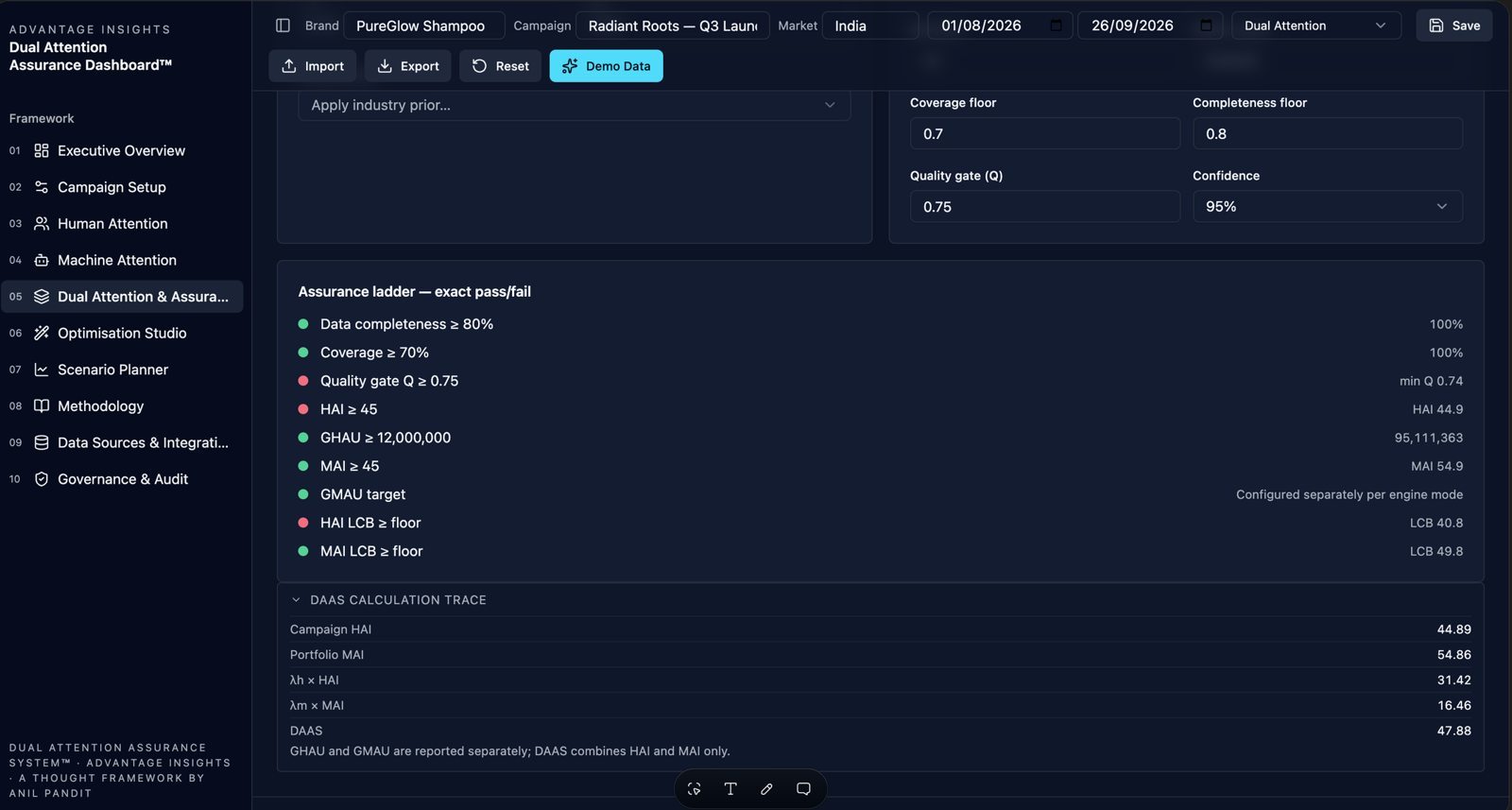Toggle the sidebar panel icon
Viewport: 1512px width, 810px height.
click(283, 26)
